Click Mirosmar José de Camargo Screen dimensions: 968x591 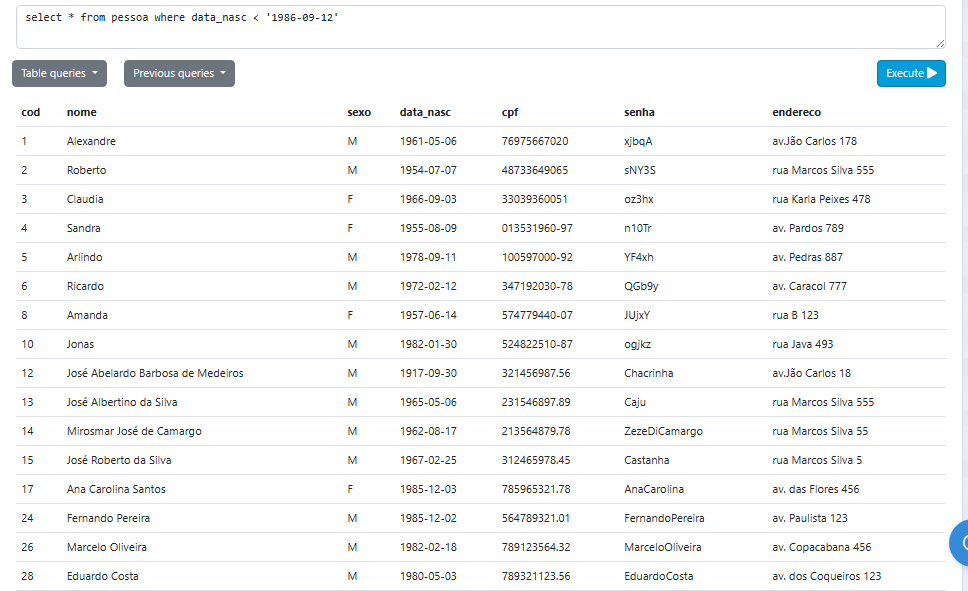click(x=134, y=432)
